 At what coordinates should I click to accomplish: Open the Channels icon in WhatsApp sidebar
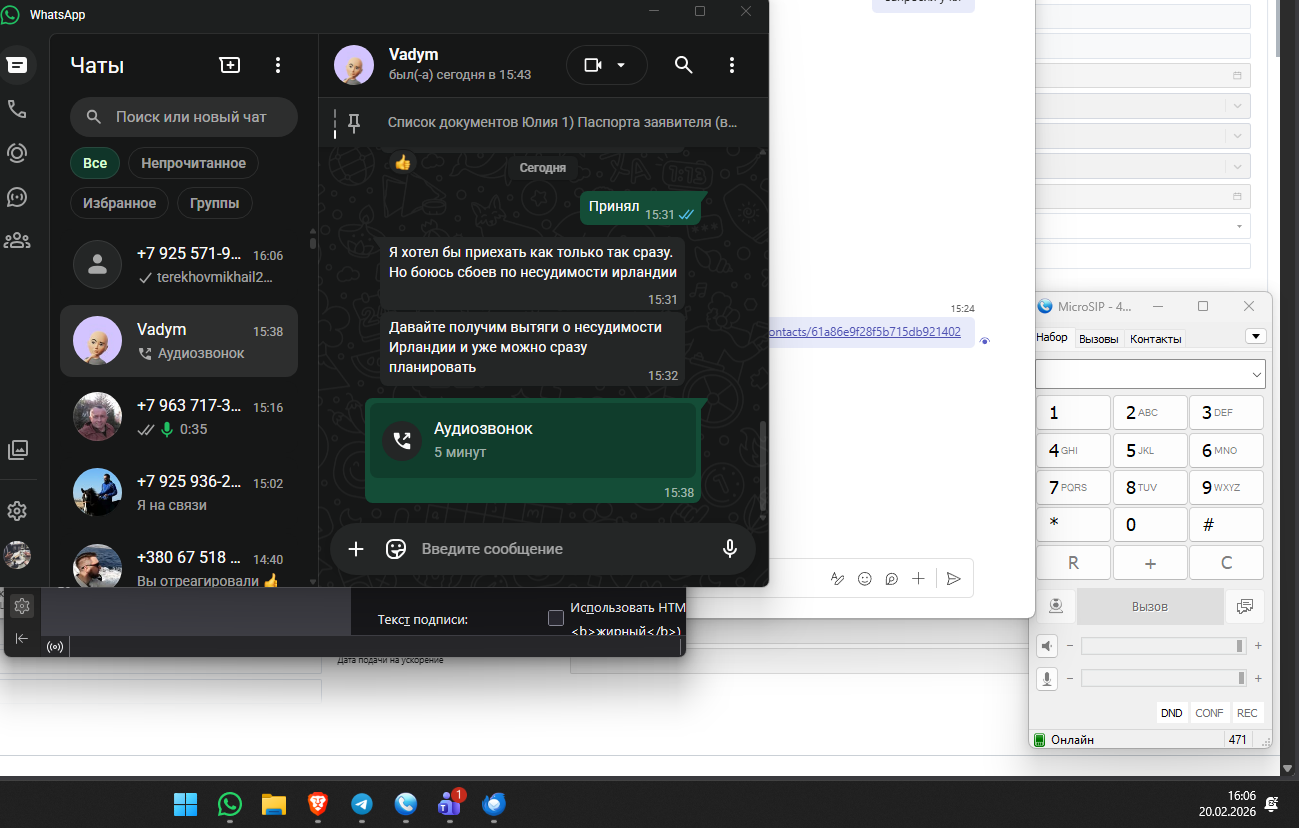pyautogui.click(x=17, y=197)
